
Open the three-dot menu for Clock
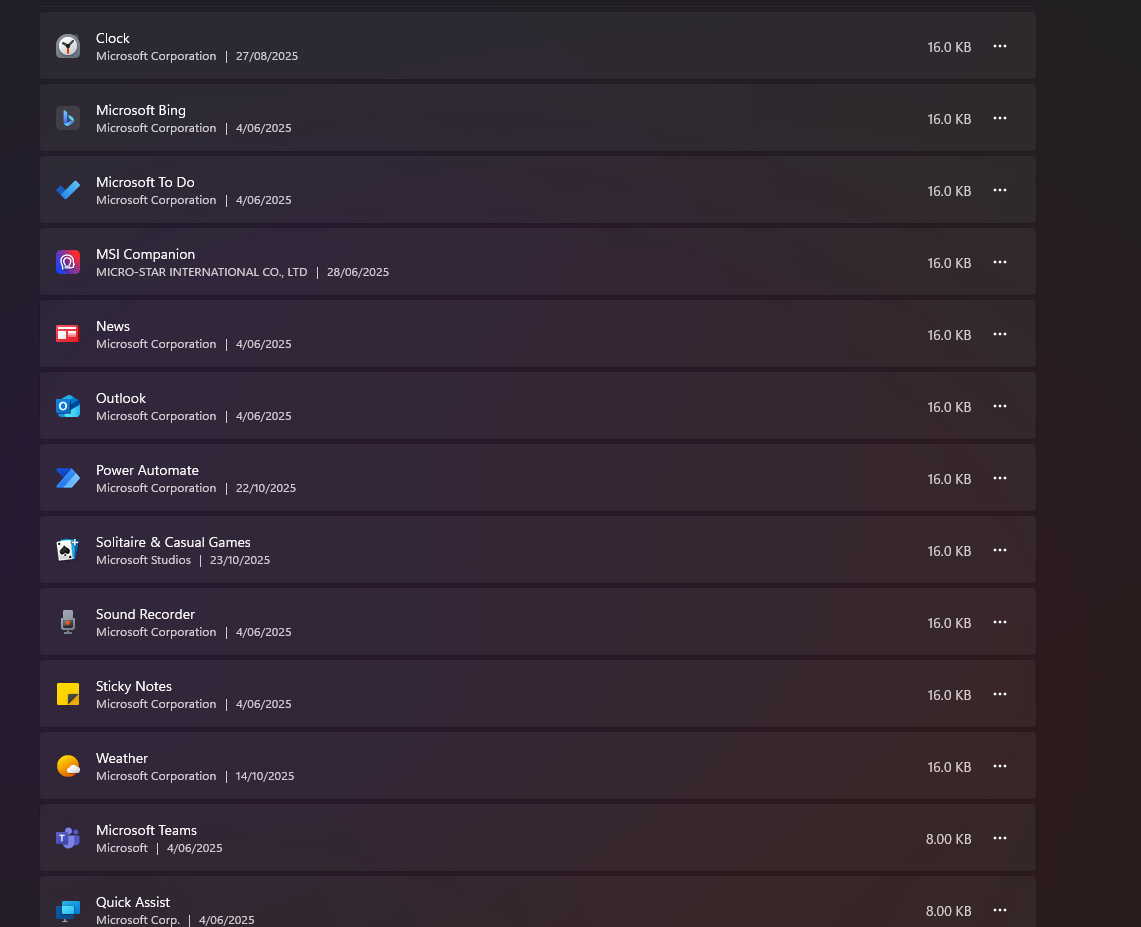pos(1000,46)
